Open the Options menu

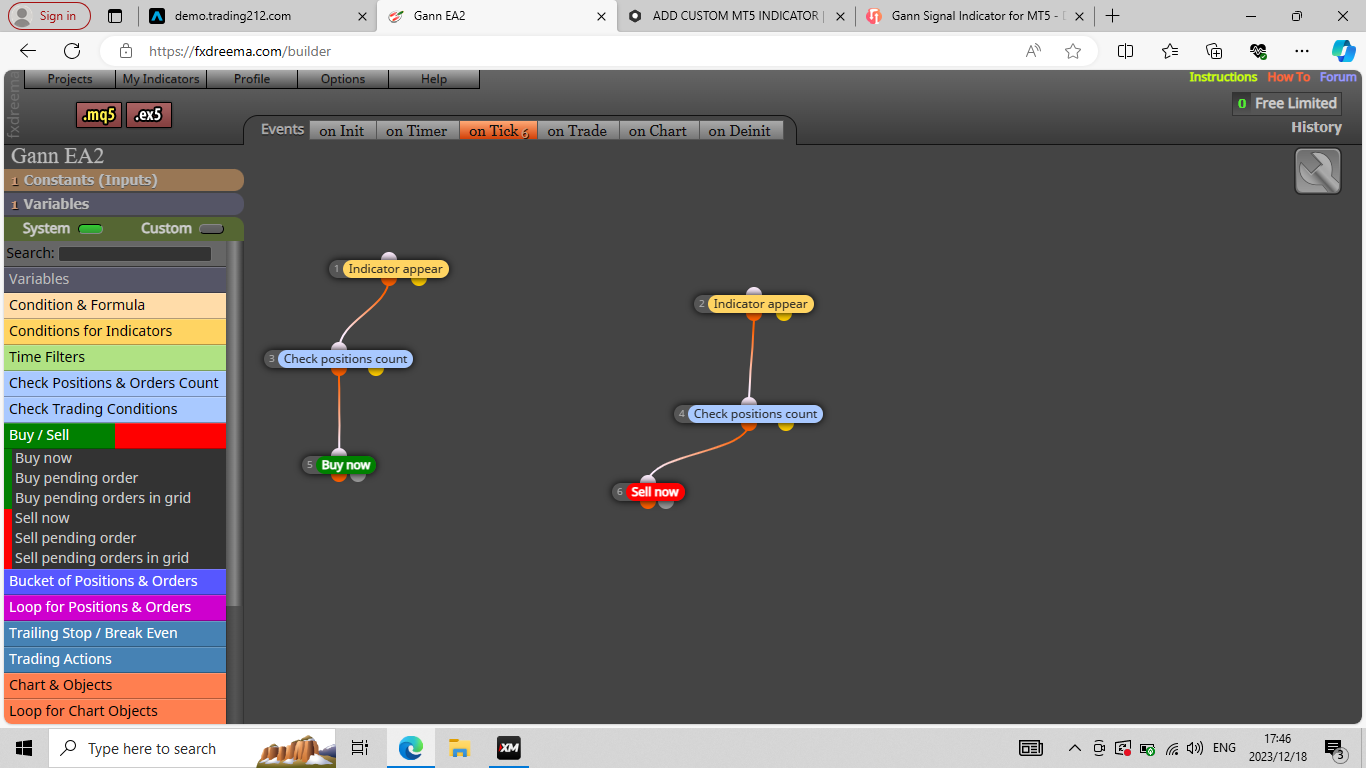[x=343, y=79]
